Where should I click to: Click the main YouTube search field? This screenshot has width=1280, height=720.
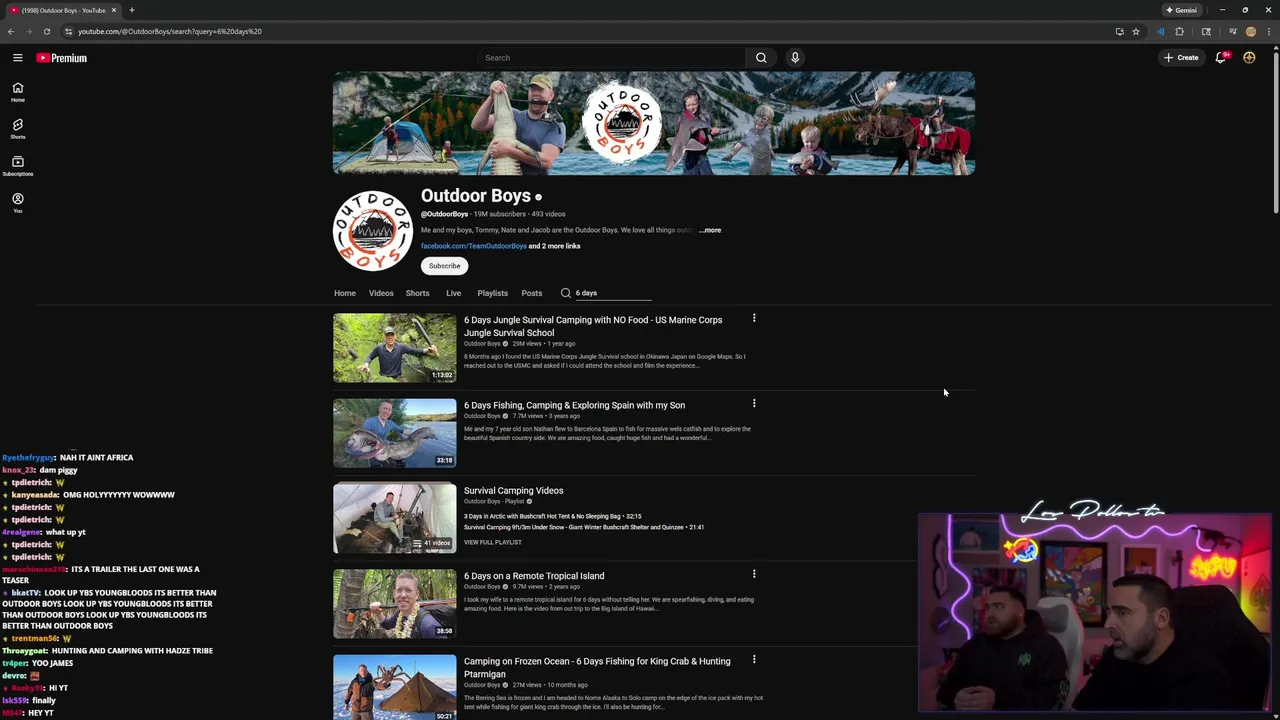pyautogui.click(x=610, y=58)
